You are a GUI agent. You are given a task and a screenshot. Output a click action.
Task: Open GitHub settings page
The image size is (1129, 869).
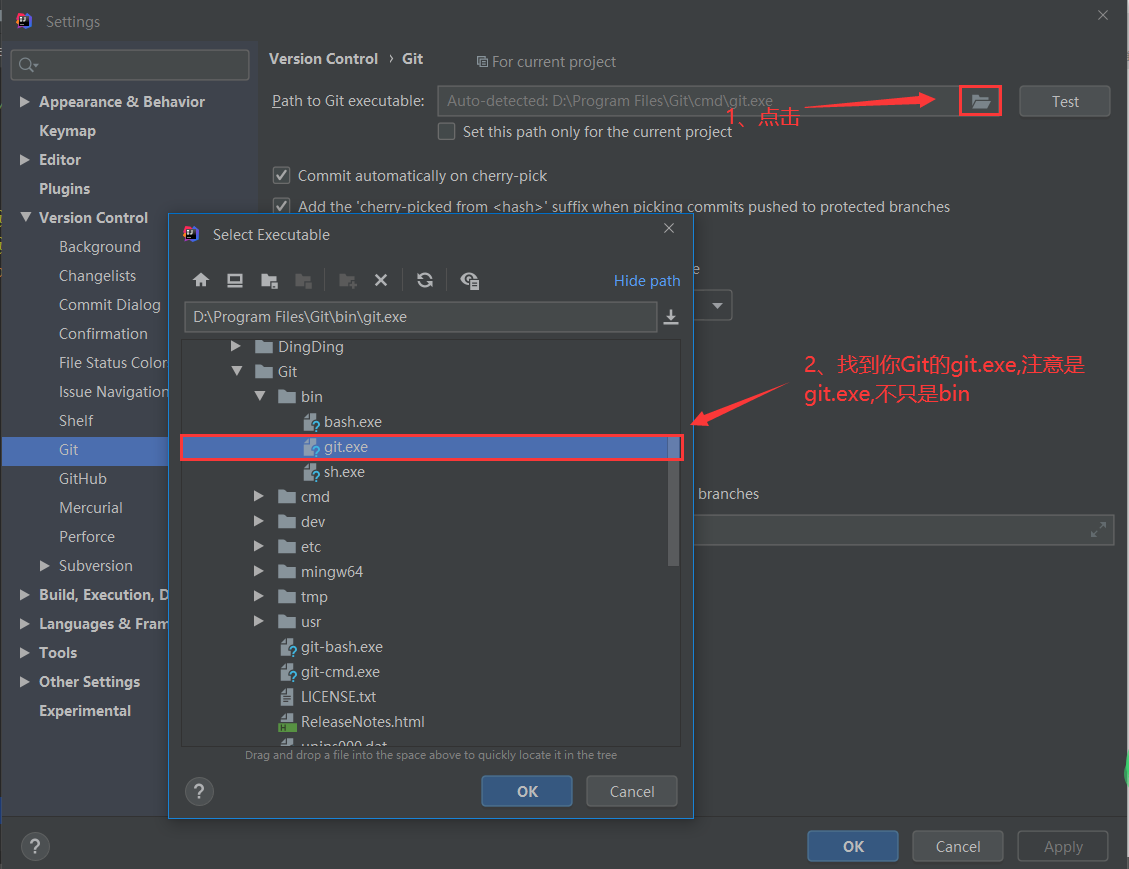83,479
